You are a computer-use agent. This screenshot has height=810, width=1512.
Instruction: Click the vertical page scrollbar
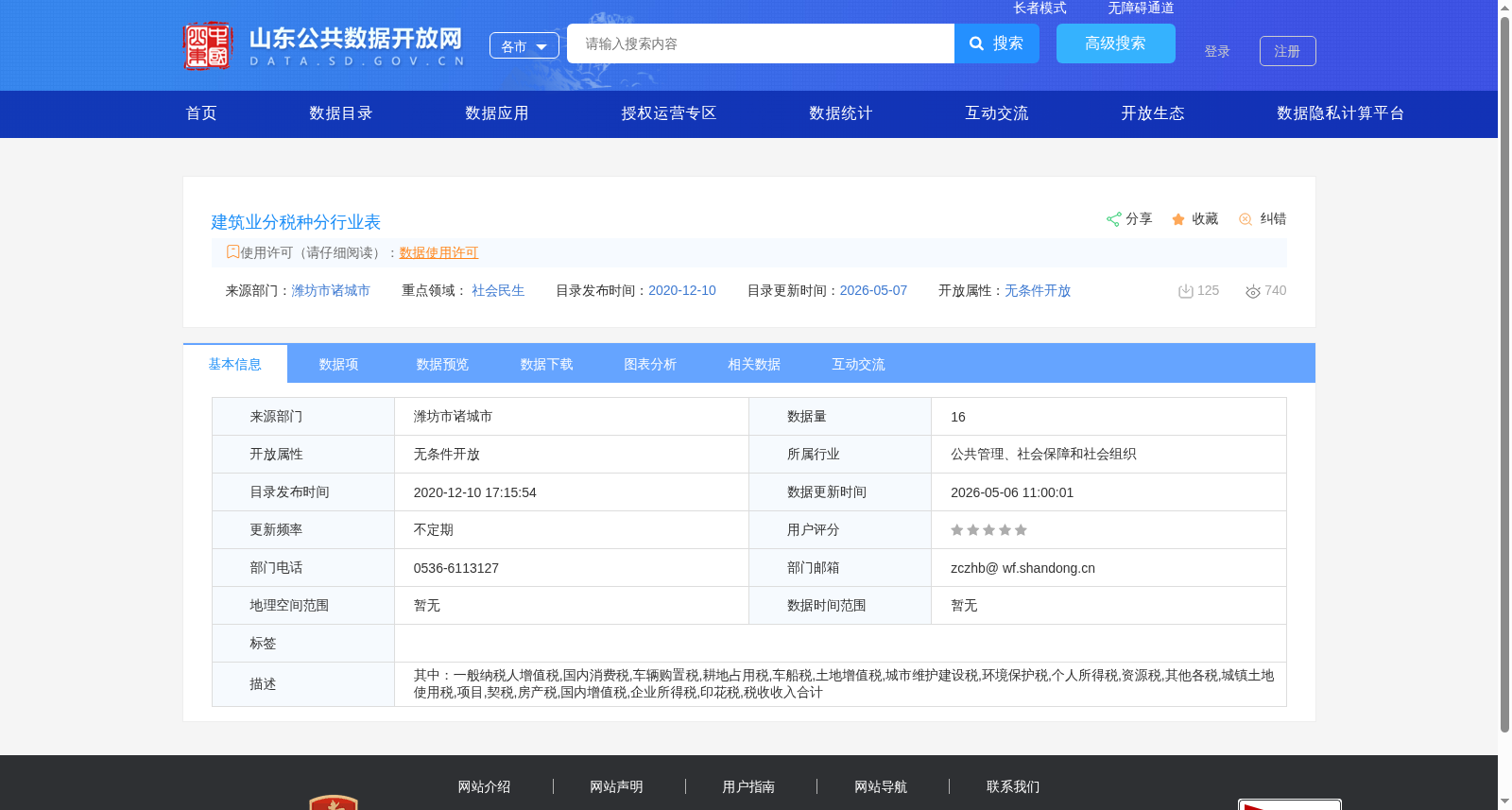1504,373
